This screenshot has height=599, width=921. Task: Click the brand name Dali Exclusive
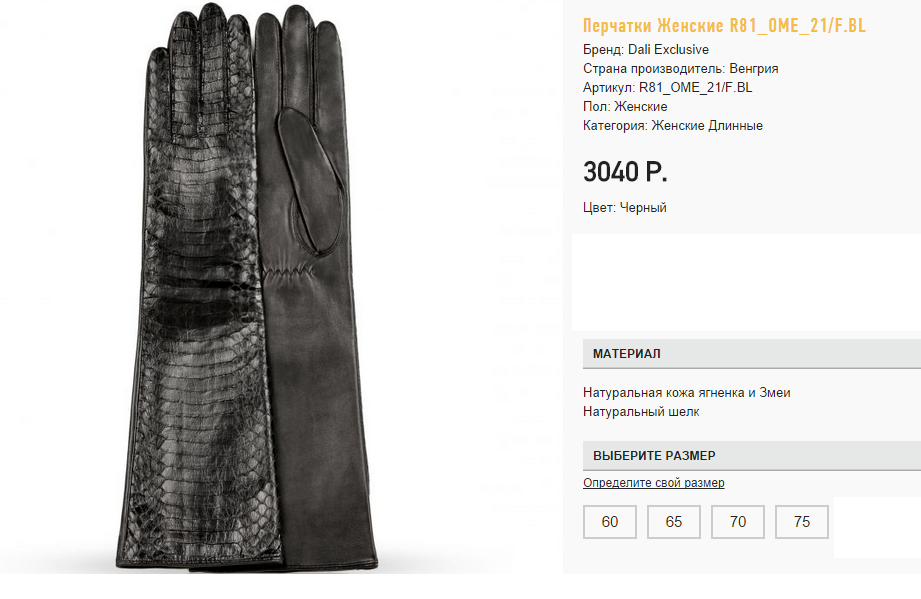tap(668, 49)
